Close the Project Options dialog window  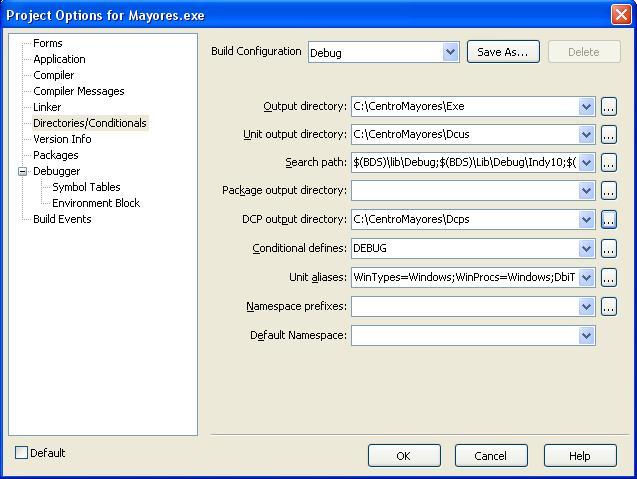620,14
